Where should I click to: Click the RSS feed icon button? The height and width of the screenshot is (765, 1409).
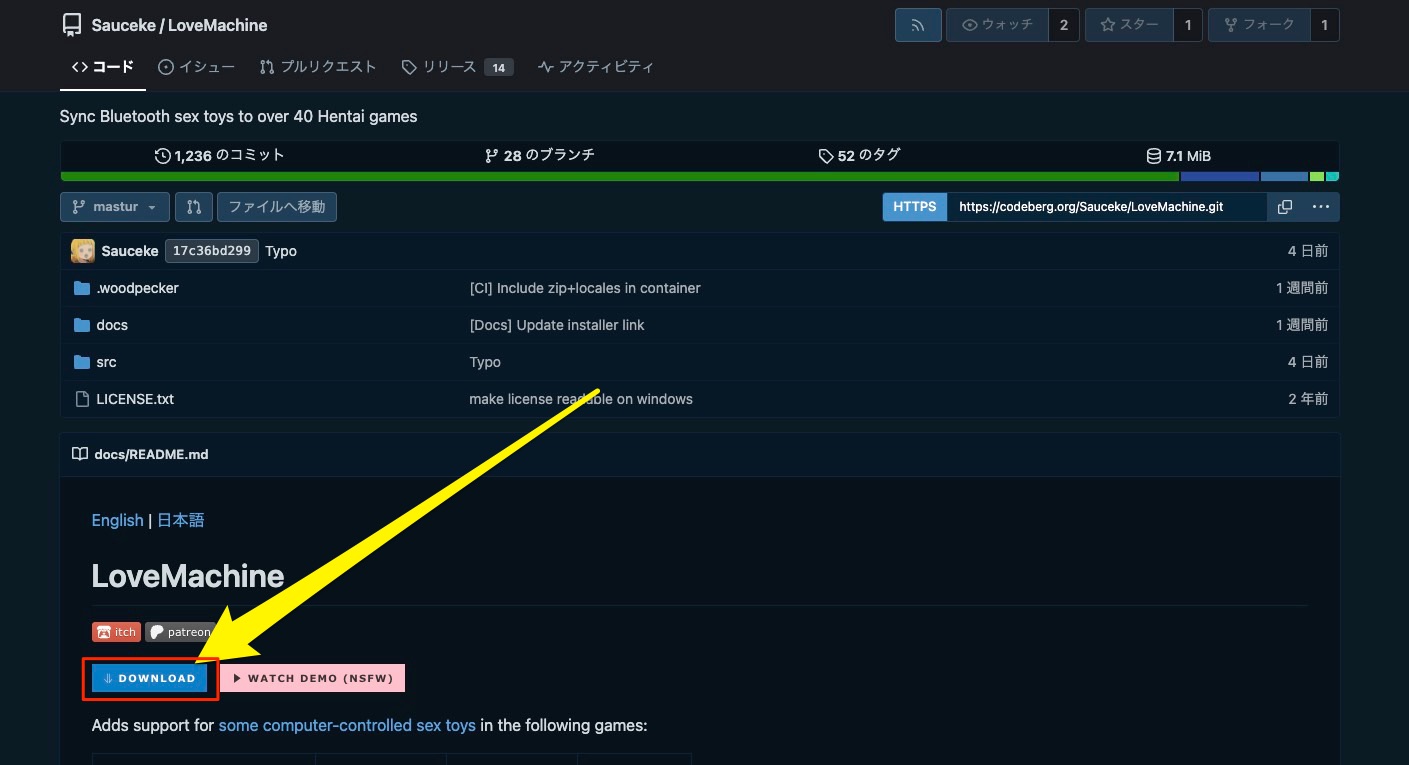point(917,25)
